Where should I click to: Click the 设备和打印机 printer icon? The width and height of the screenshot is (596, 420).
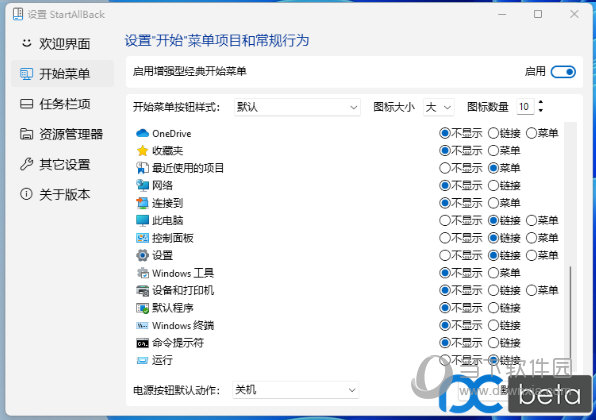142,291
